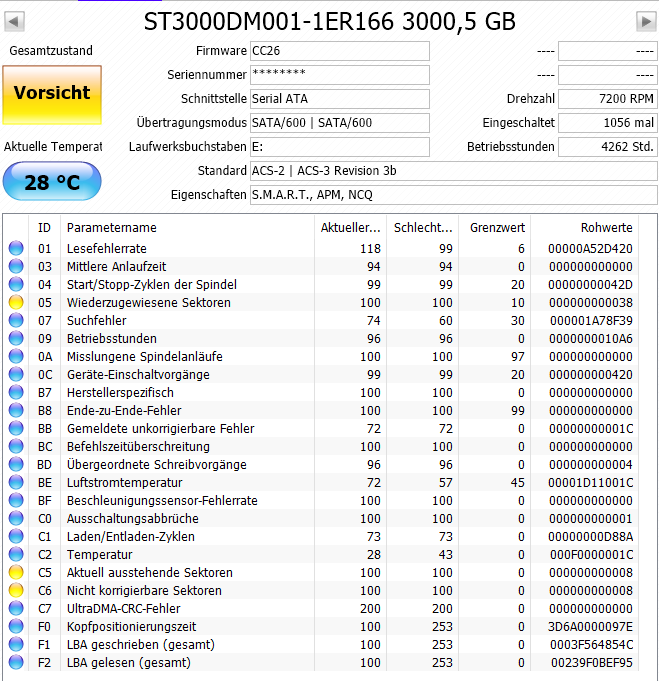Click blue status icon for Beschleunigungssensor-Fehlerrate
659x681 pixels.
pyautogui.click(x=16, y=500)
